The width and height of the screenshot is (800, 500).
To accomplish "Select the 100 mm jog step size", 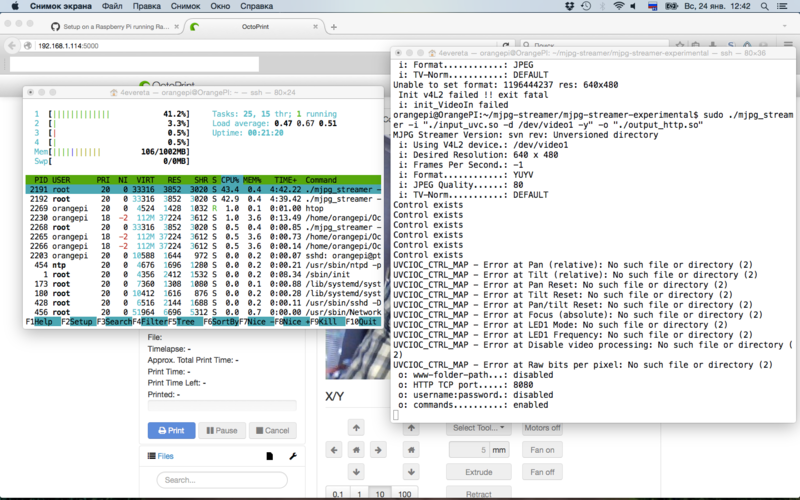I will point(407,494).
